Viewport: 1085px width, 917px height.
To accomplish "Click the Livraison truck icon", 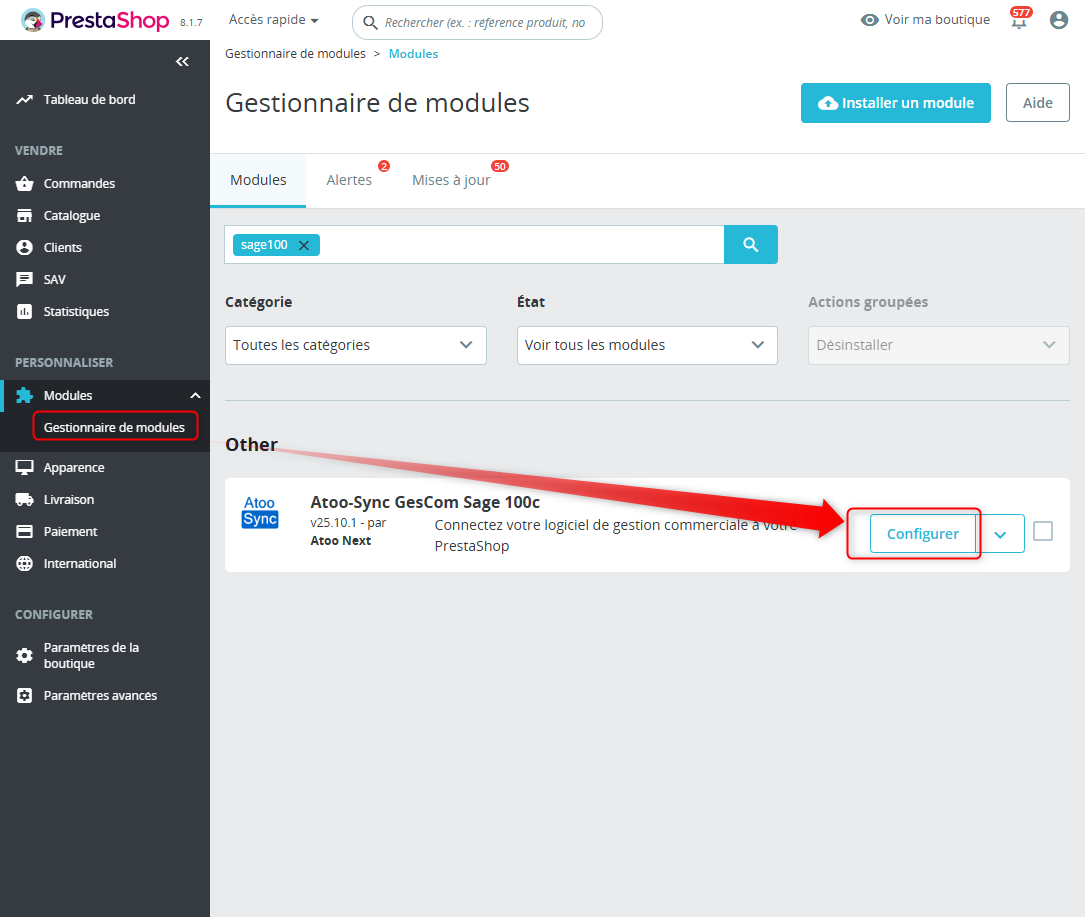I will coord(24,499).
